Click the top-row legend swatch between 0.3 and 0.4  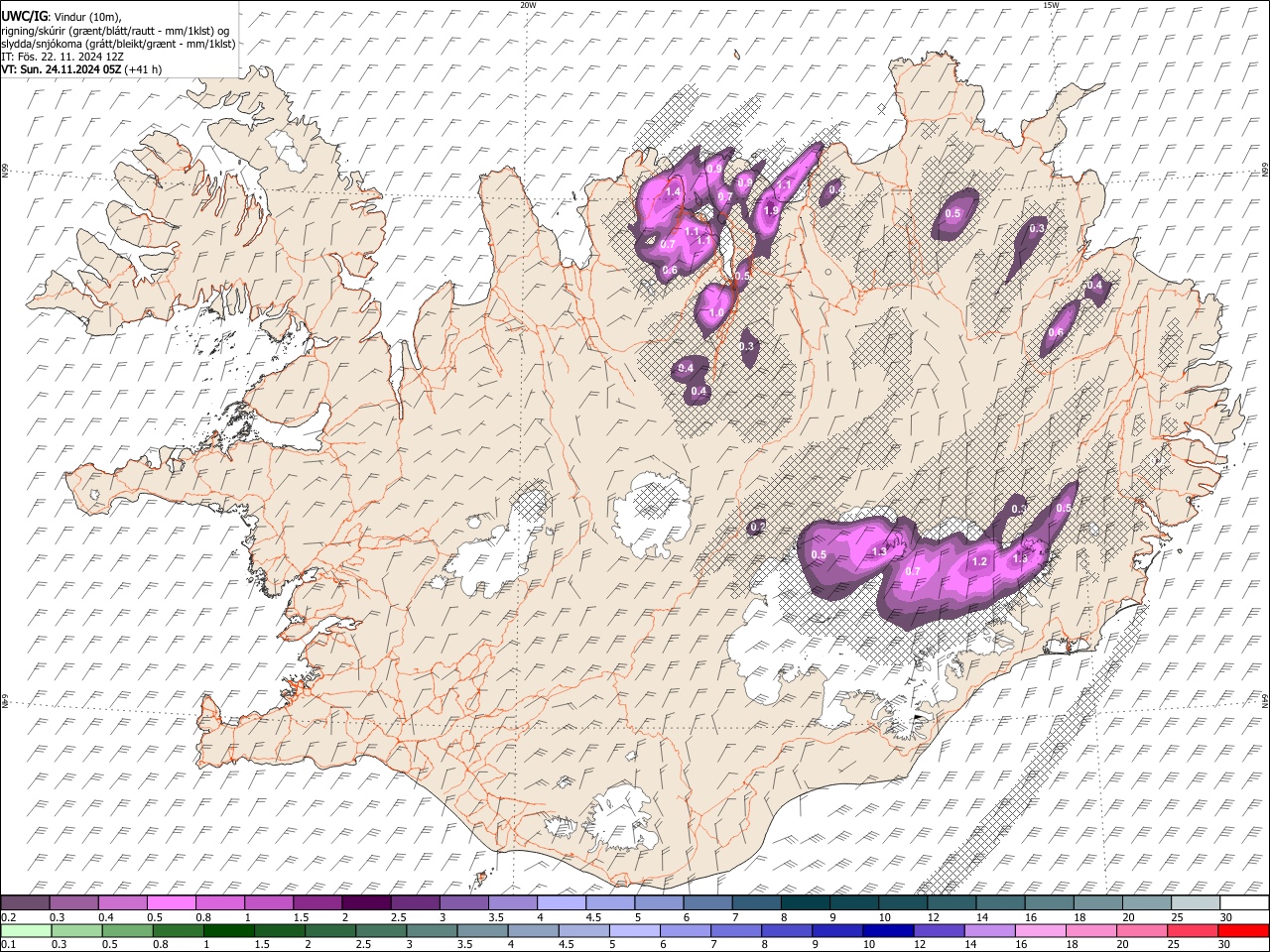(x=74, y=903)
